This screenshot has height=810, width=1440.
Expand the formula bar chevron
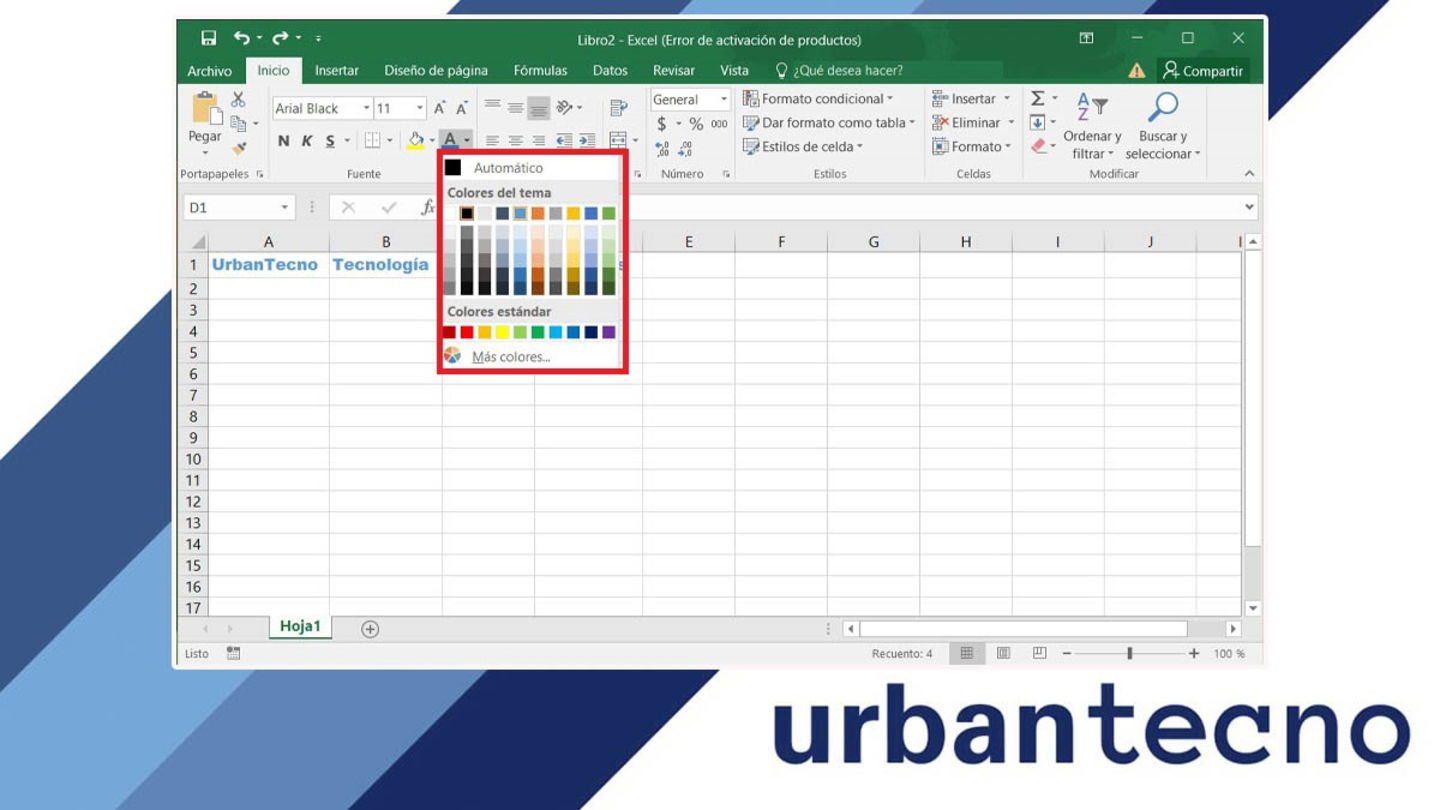pyautogui.click(x=1249, y=207)
